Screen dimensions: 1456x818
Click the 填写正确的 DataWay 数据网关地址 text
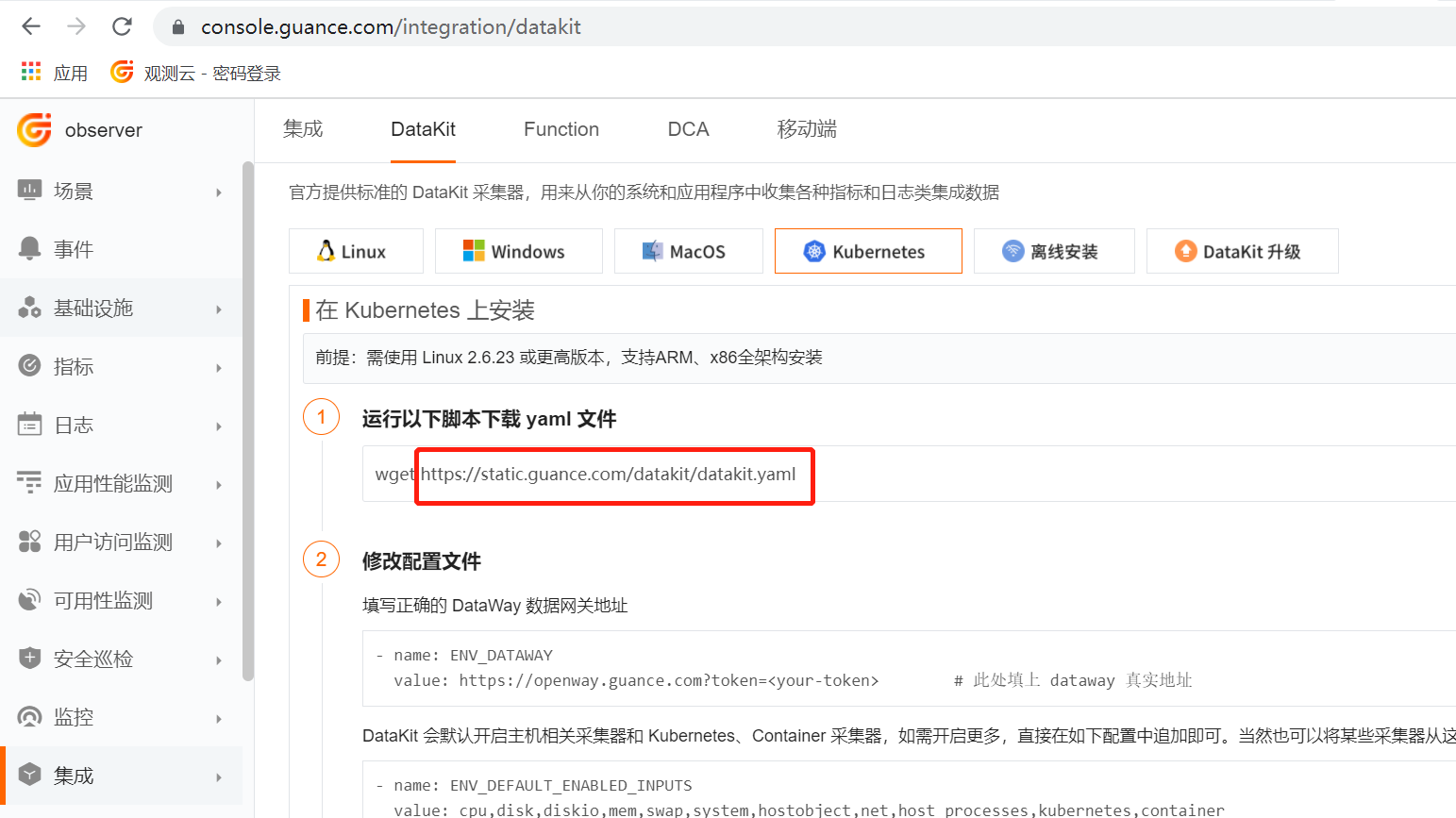495,606
